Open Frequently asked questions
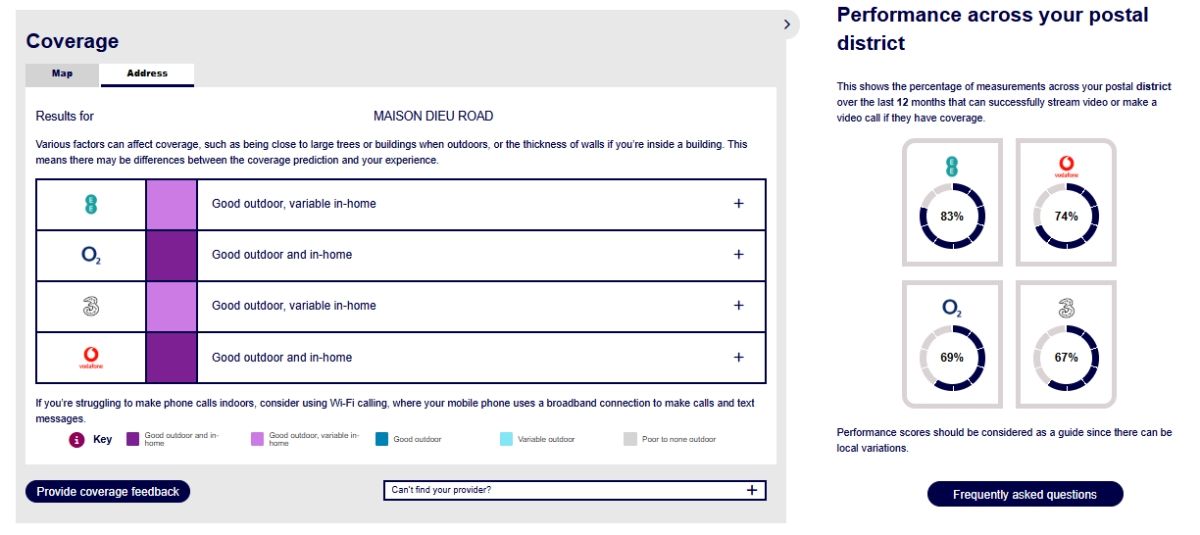The image size is (1200, 535). pos(1025,494)
